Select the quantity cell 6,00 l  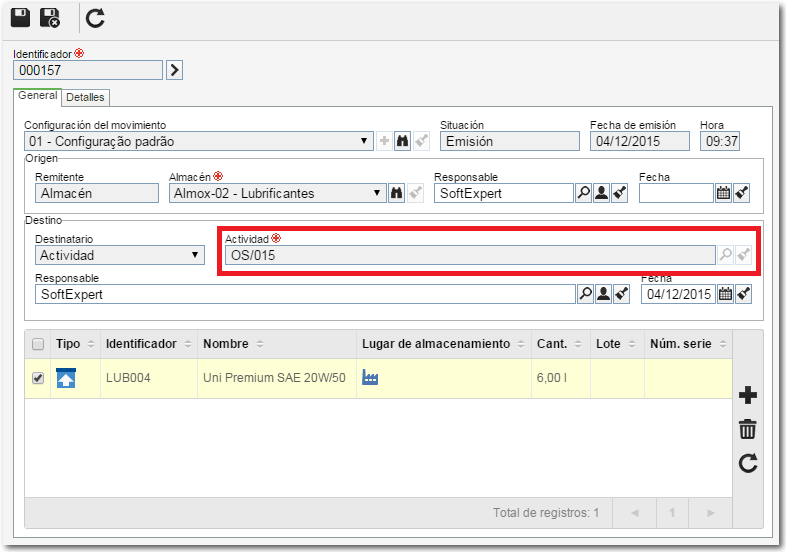(560, 378)
